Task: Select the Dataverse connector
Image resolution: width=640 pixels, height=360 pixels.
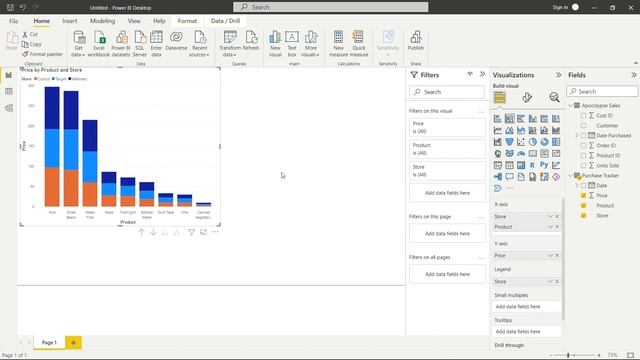Action: pyautogui.click(x=176, y=41)
